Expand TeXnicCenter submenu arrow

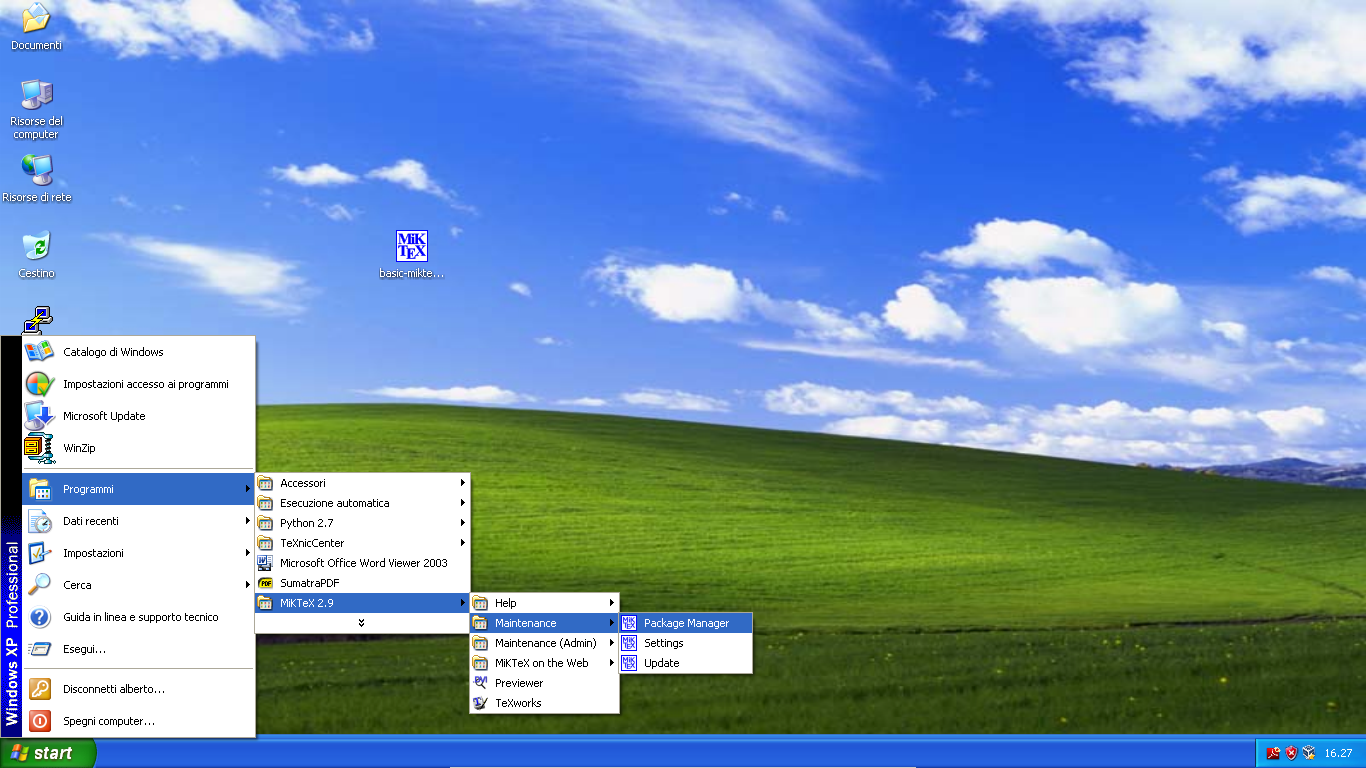(463, 543)
